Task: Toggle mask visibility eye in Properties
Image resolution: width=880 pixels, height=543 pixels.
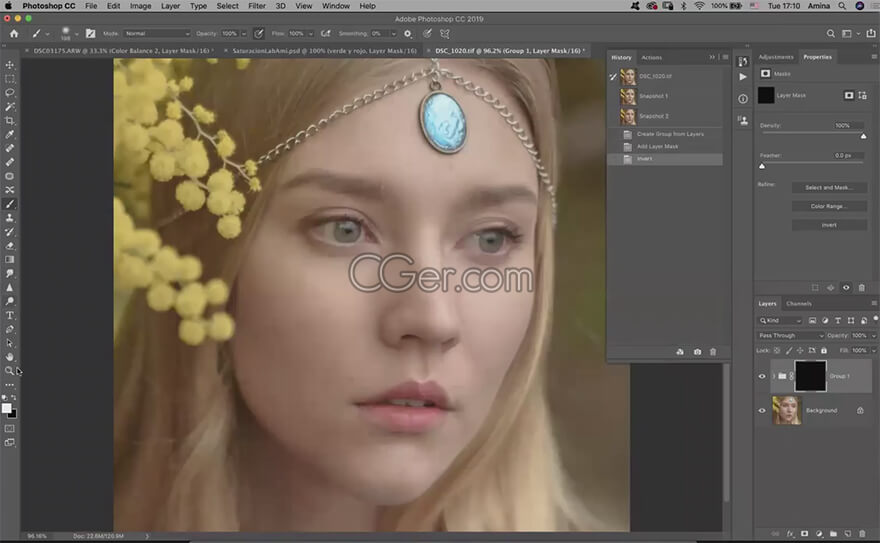Action: tap(846, 288)
